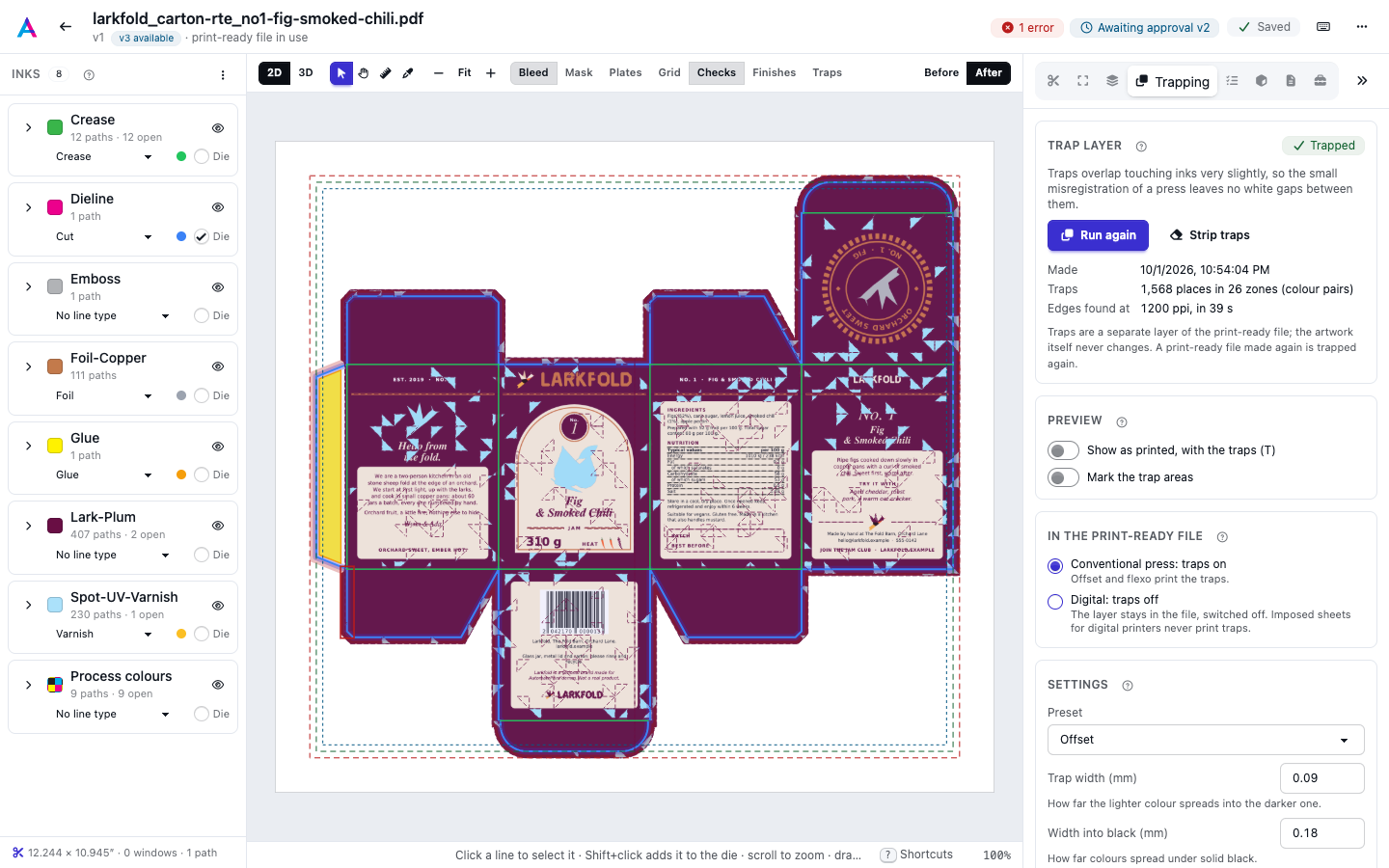
Task: Hide the Foil-Copper ink layer
Action: pyautogui.click(x=218, y=366)
